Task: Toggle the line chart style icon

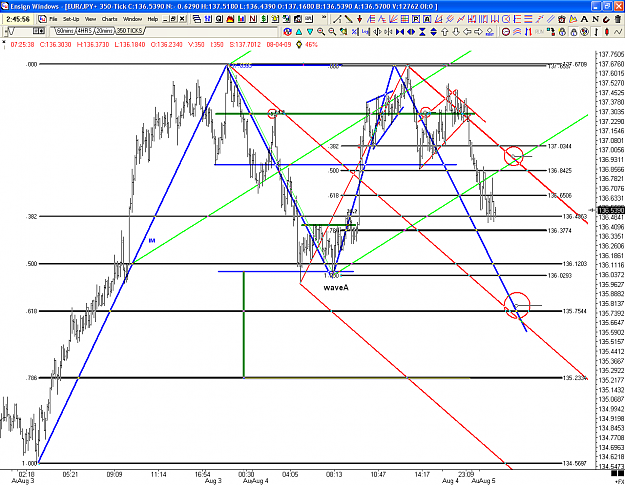Action: 618,31
